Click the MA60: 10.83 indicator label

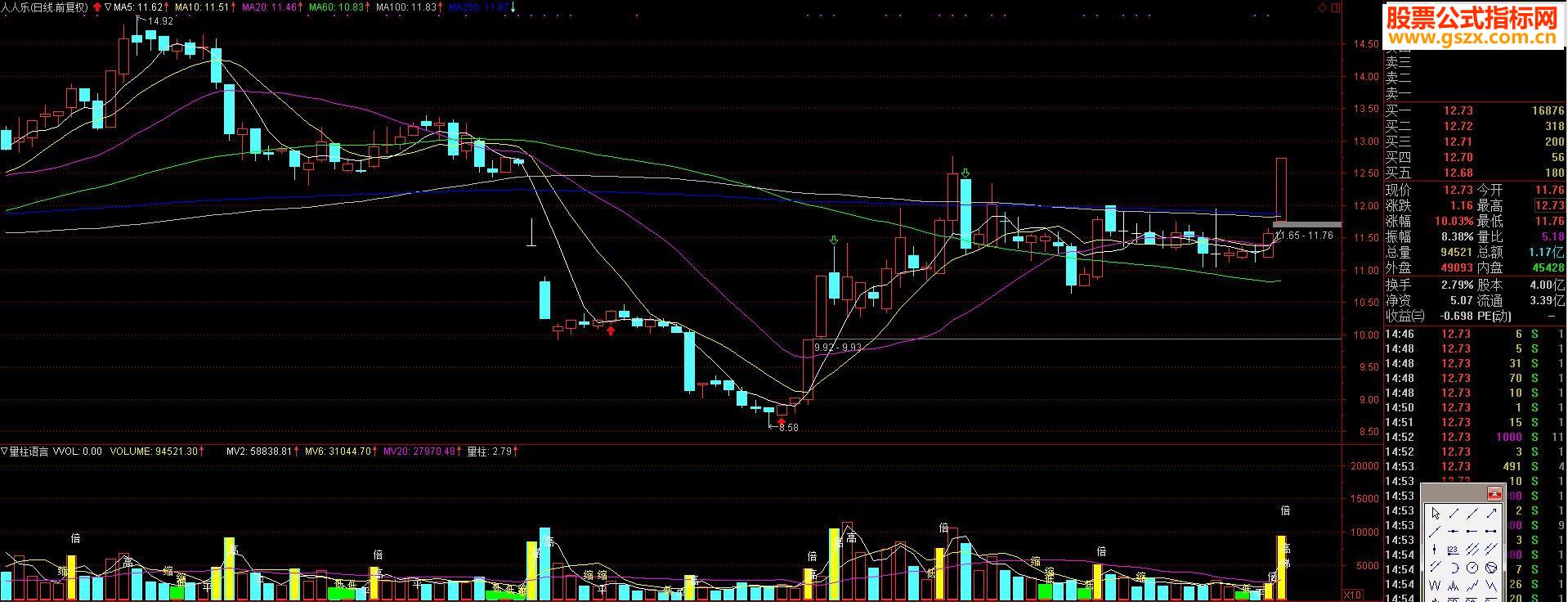336,7
